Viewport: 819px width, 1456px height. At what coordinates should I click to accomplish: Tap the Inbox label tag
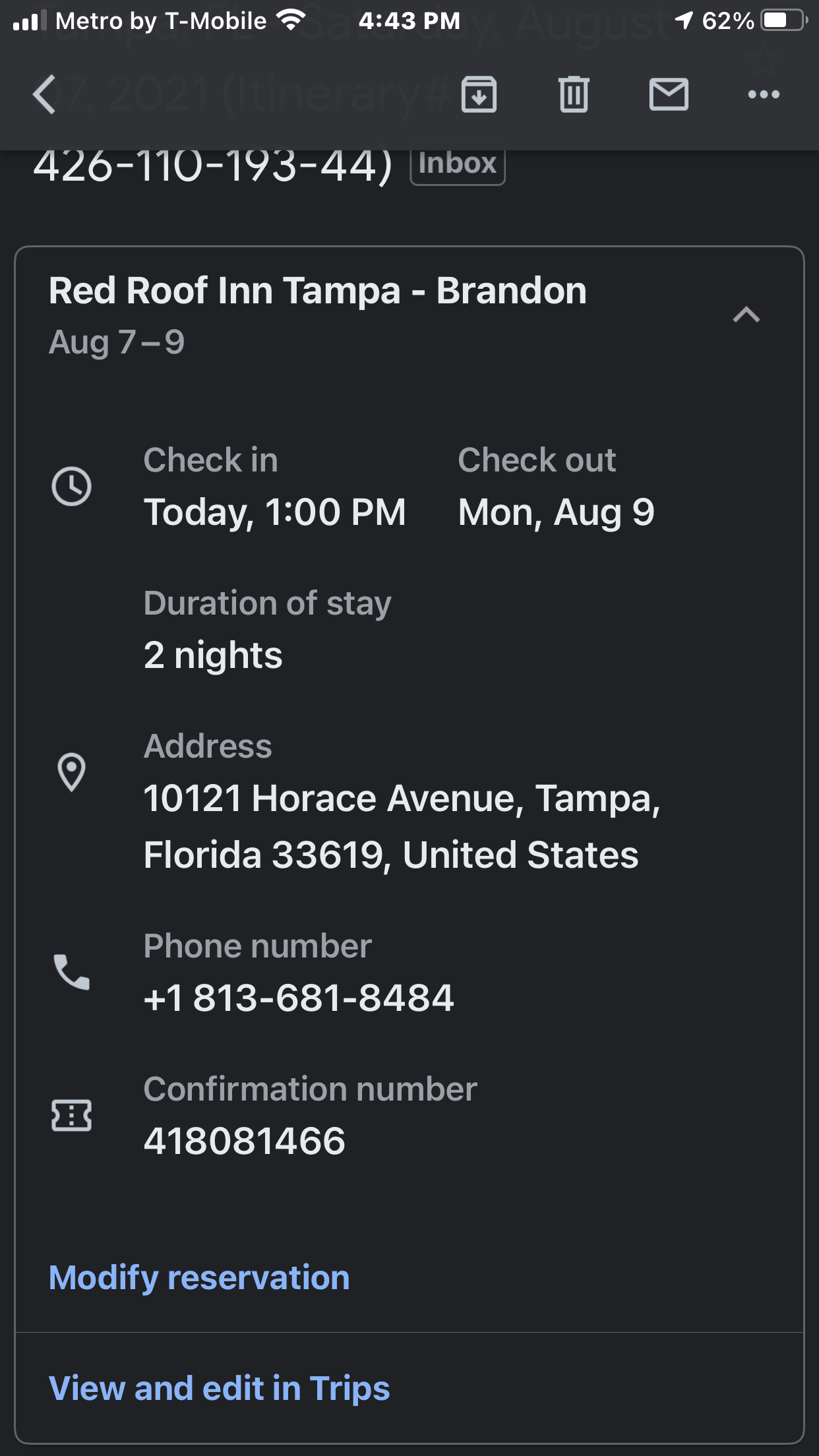point(457,164)
